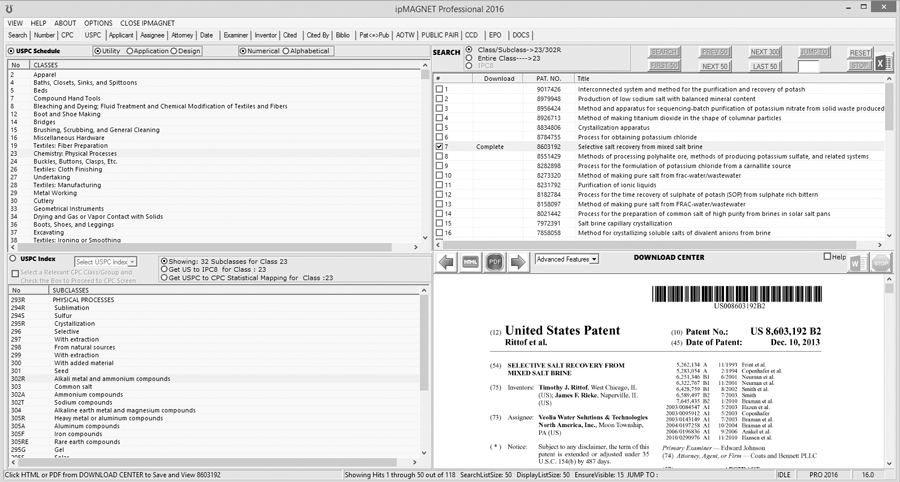
Task: Click CLOSE IPMAGNET menu item
Action: pyautogui.click(x=148, y=24)
